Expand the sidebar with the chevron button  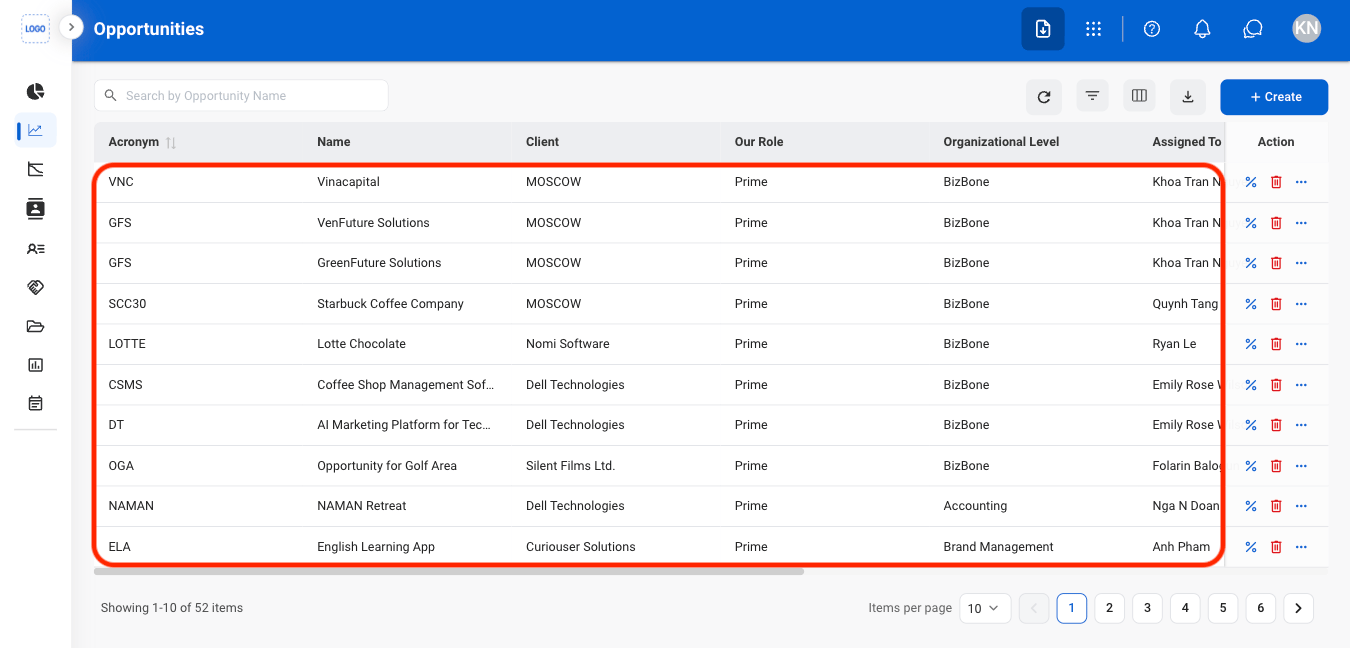(x=71, y=27)
